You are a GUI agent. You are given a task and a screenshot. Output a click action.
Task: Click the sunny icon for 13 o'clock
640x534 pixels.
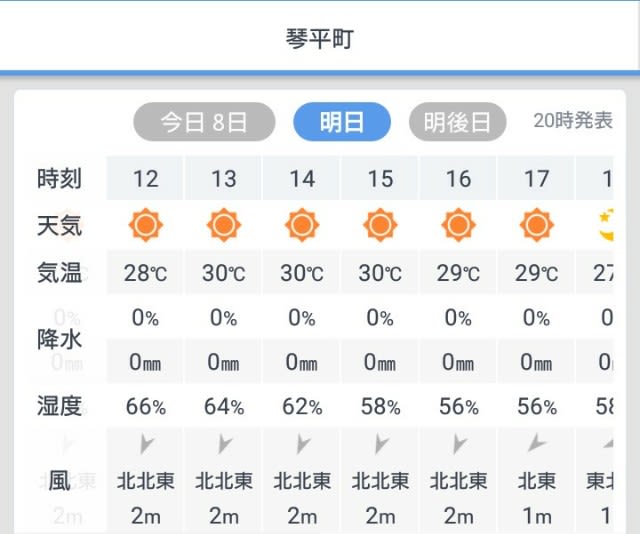coord(224,225)
